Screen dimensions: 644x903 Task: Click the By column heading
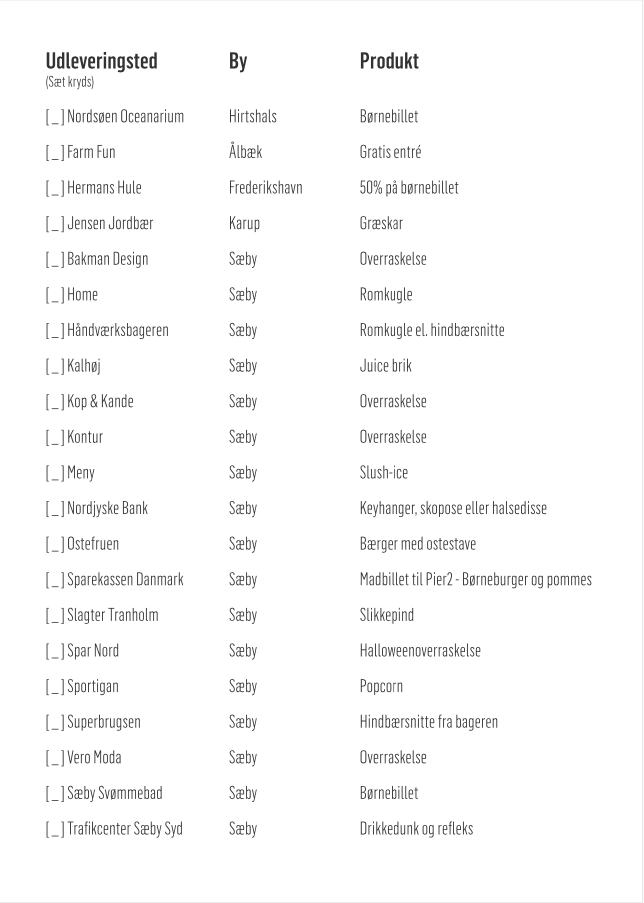click(x=238, y=61)
